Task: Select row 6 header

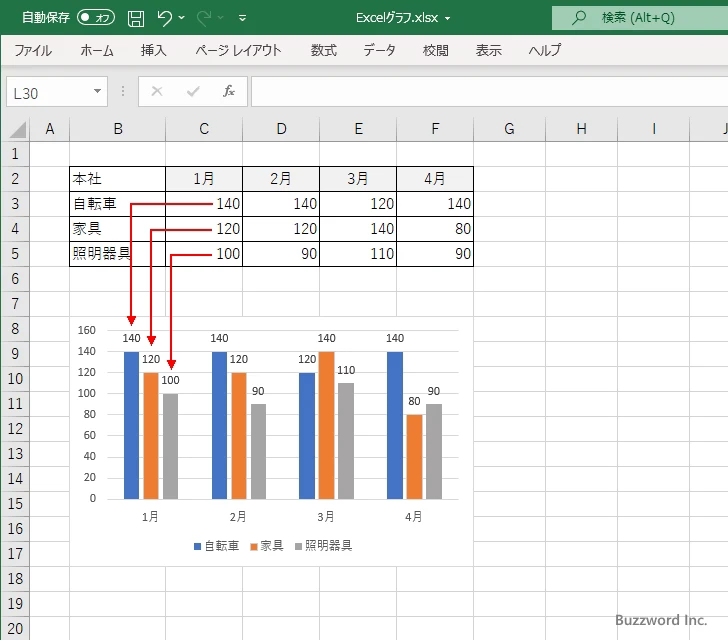Action: [15, 279]
